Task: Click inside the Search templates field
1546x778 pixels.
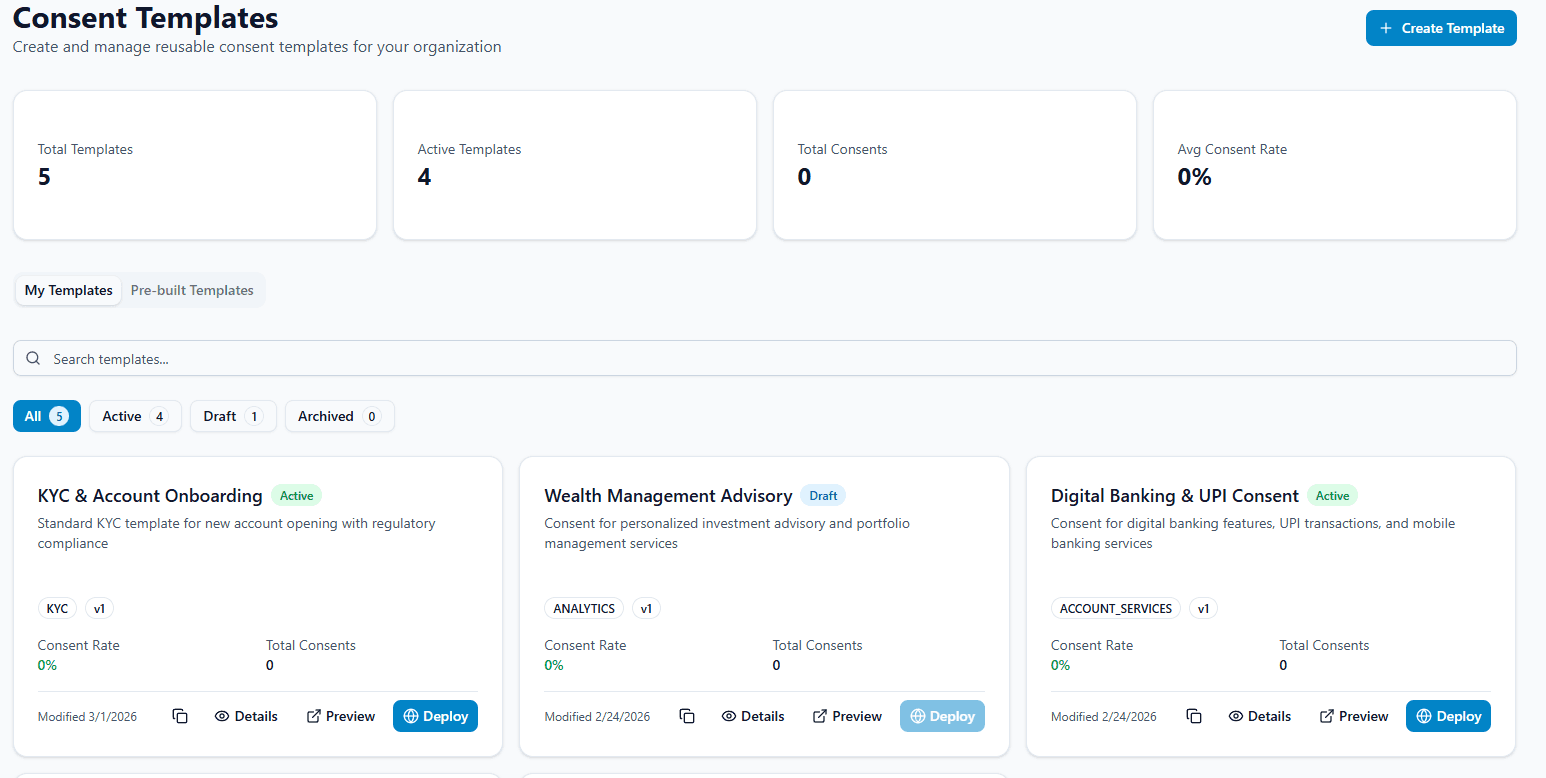Action: [x=400, y=357]
